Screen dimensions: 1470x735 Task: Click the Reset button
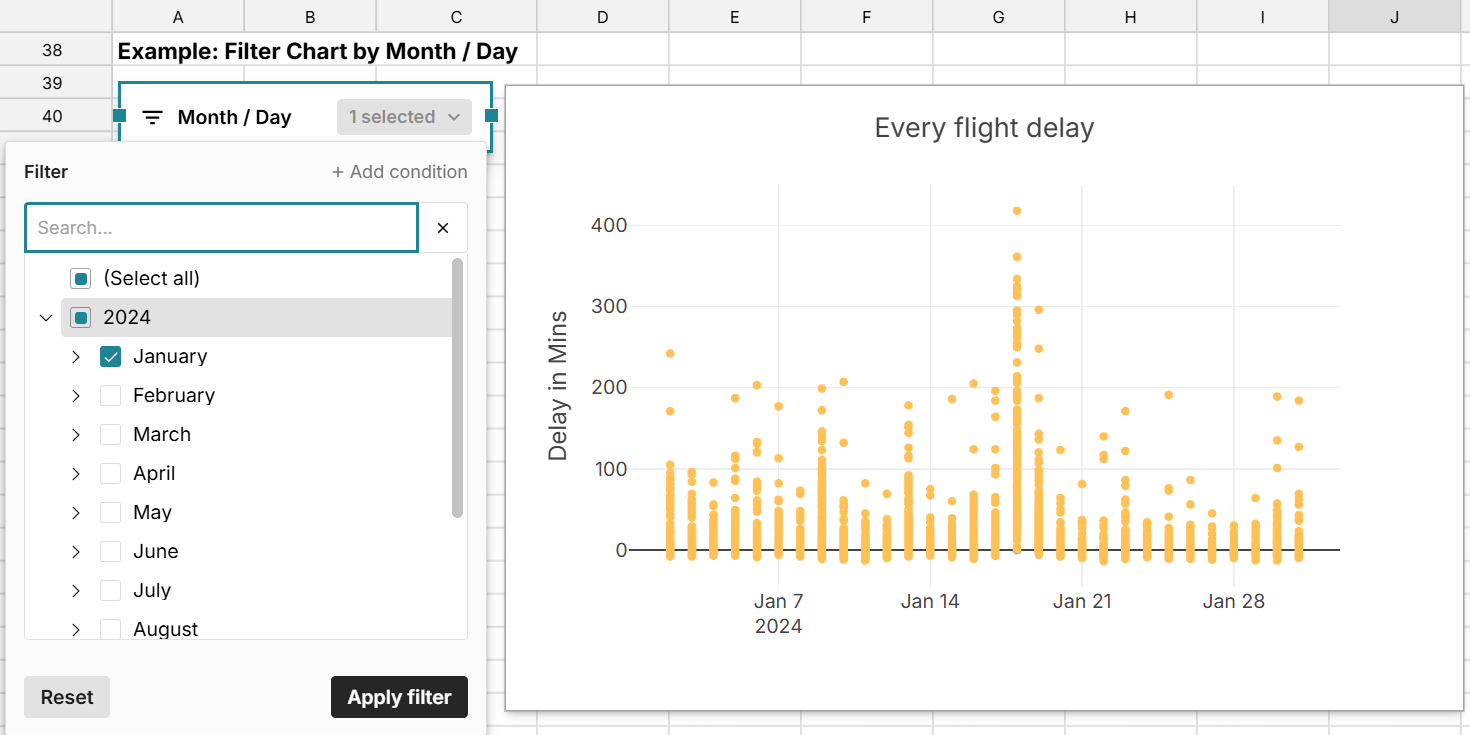point(66,697)
